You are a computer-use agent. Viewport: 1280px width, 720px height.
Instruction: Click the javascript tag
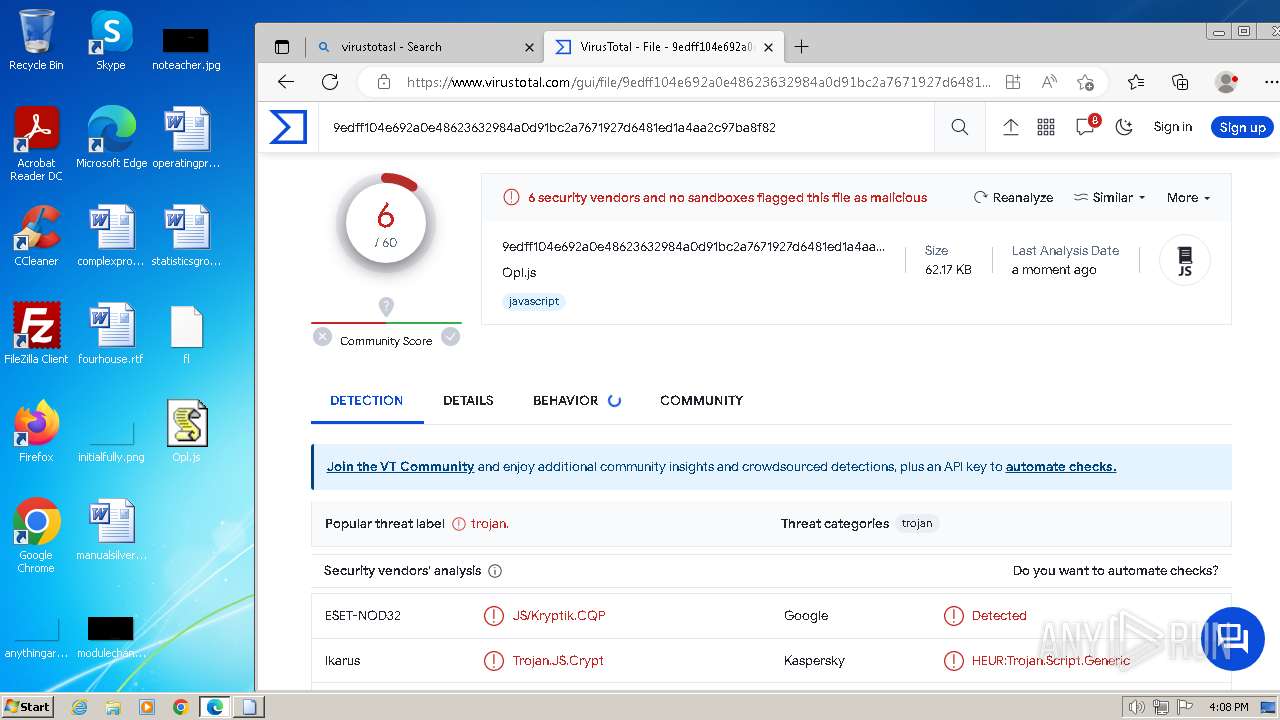tap(534, 301)
